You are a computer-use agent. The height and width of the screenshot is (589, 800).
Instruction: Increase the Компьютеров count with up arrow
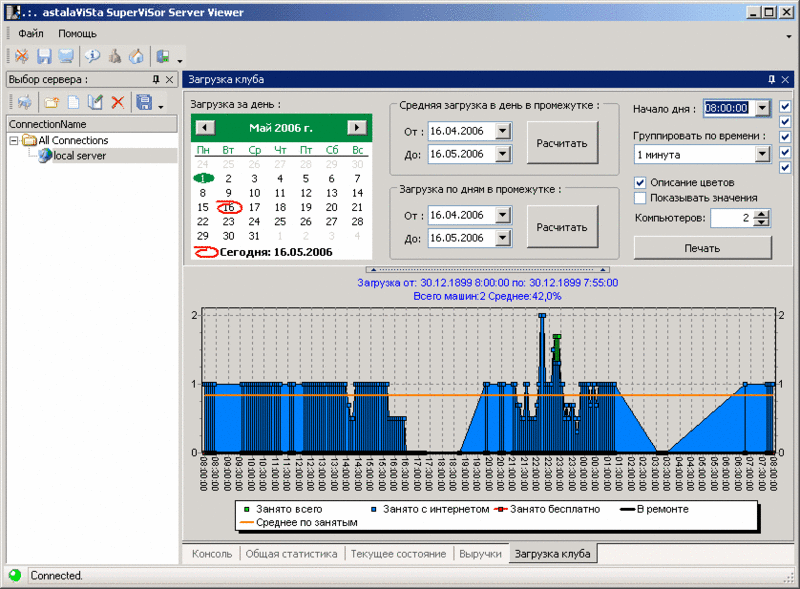pos(762,214)
